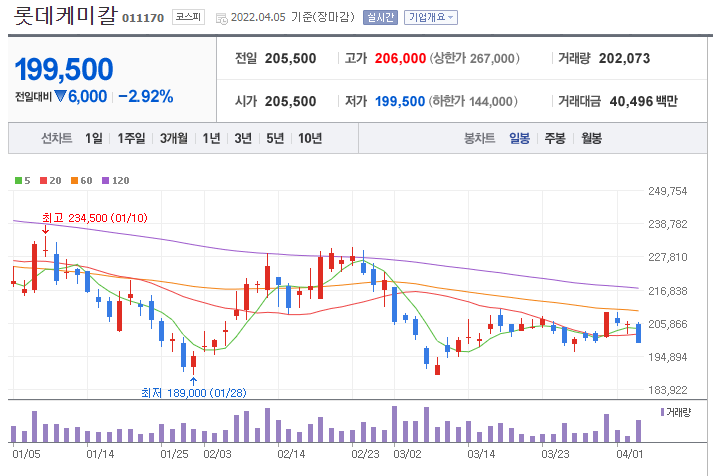
Task: Click the 최저 189,000 (01/28) marker
Action: [x=194, y=393]
